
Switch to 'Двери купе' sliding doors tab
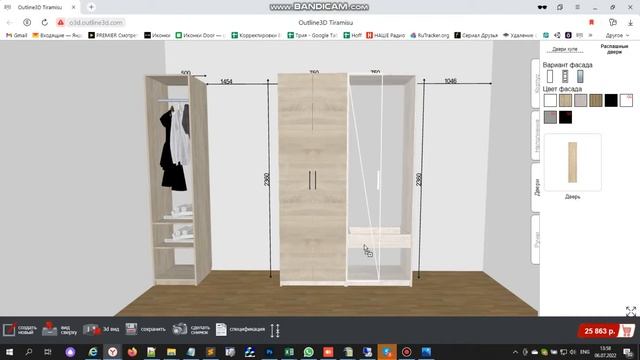[x=565, y=49]
